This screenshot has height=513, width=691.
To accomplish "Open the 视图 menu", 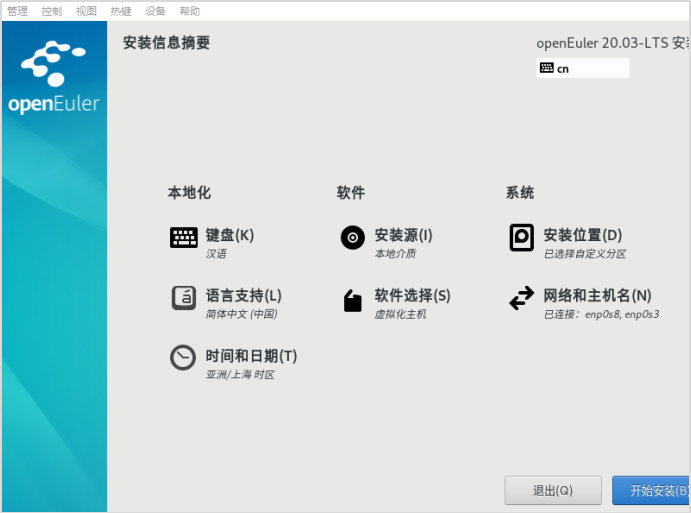I will tap(86, 11).
